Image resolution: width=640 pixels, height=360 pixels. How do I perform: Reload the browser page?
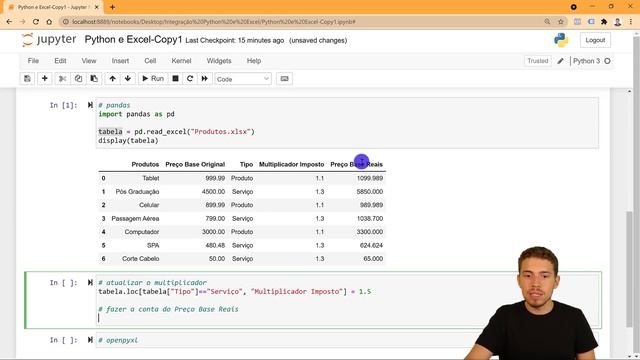tap(36, 22)
